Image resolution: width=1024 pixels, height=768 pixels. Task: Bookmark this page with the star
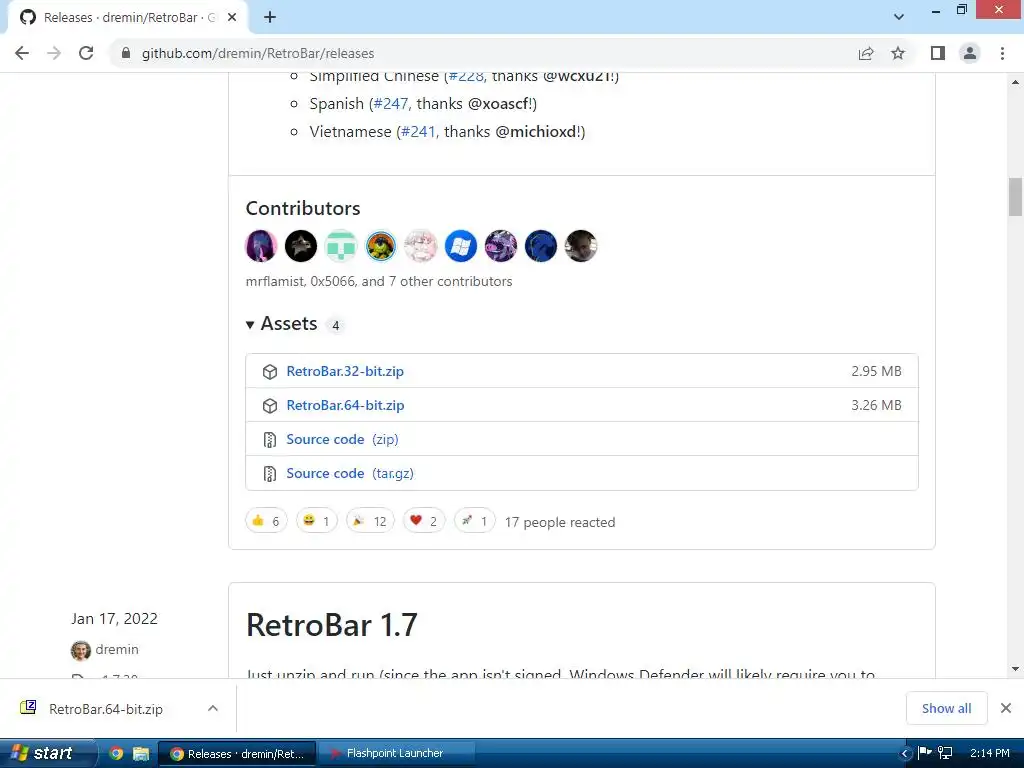[x=898, y=53]
